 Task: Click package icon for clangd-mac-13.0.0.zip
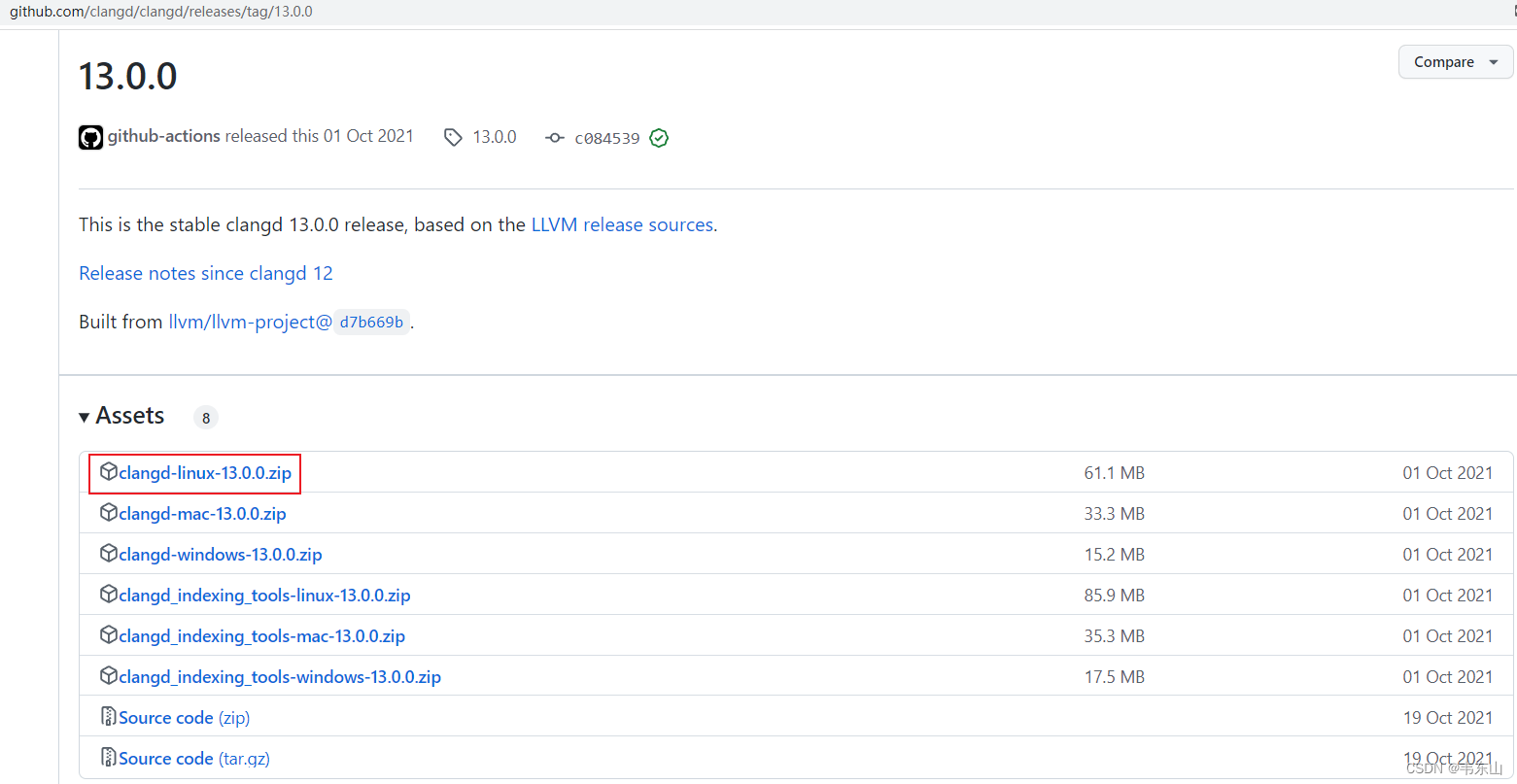pos(109,513)
